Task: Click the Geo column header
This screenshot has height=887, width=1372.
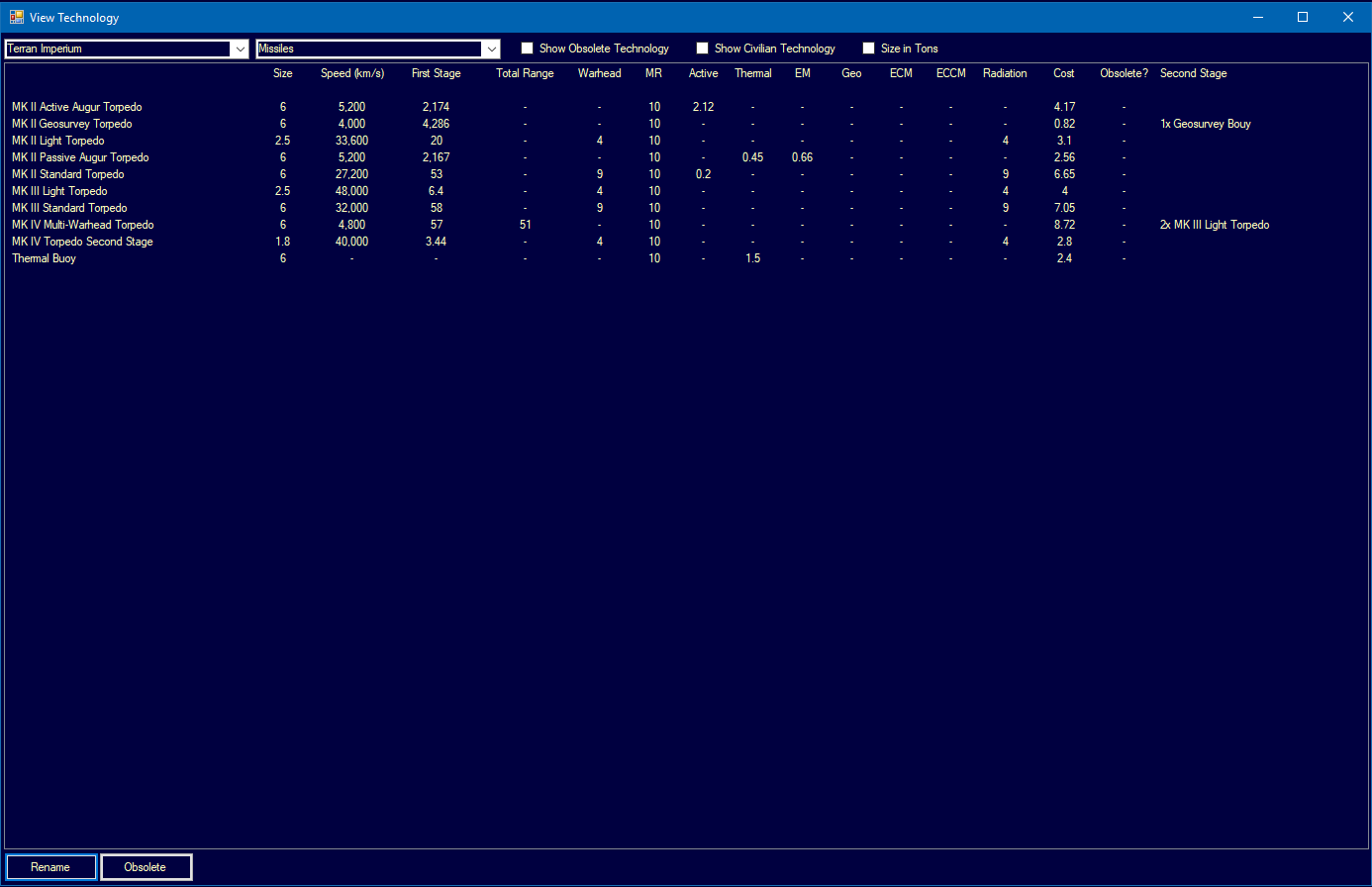Action: pos(852,73)
